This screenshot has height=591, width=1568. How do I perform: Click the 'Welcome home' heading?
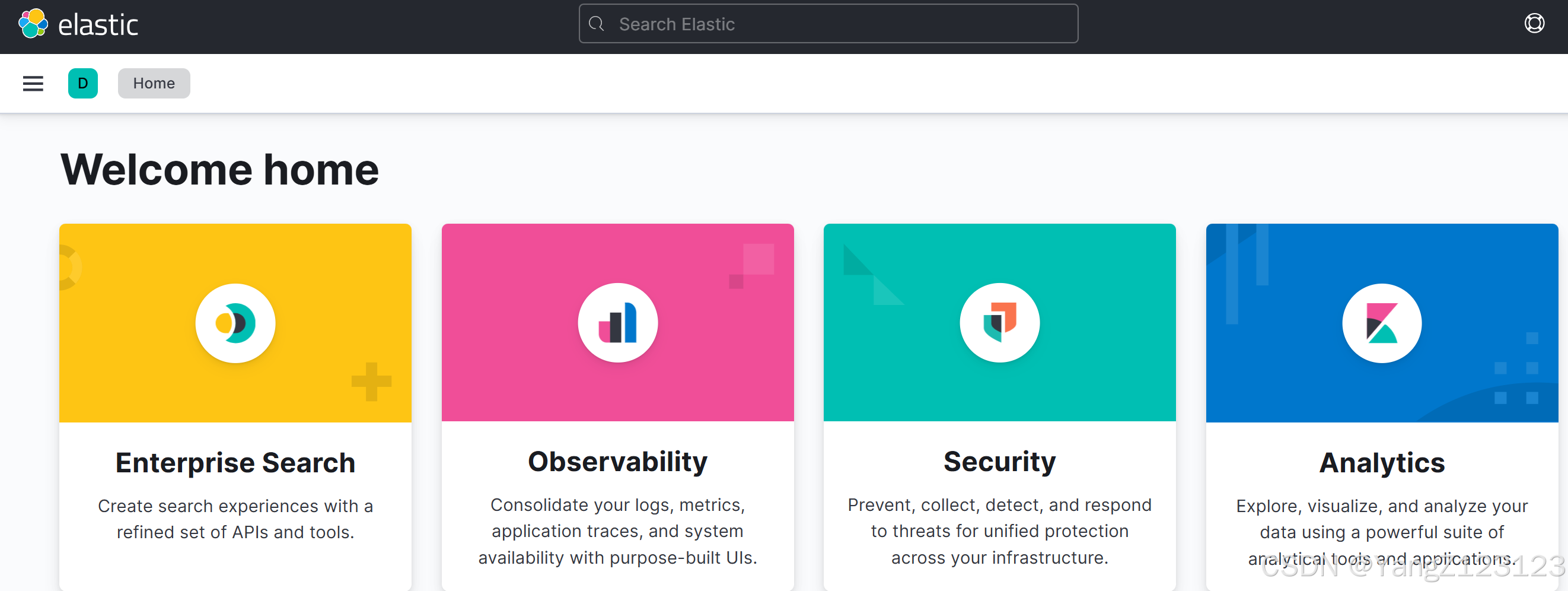coord(220,169)
